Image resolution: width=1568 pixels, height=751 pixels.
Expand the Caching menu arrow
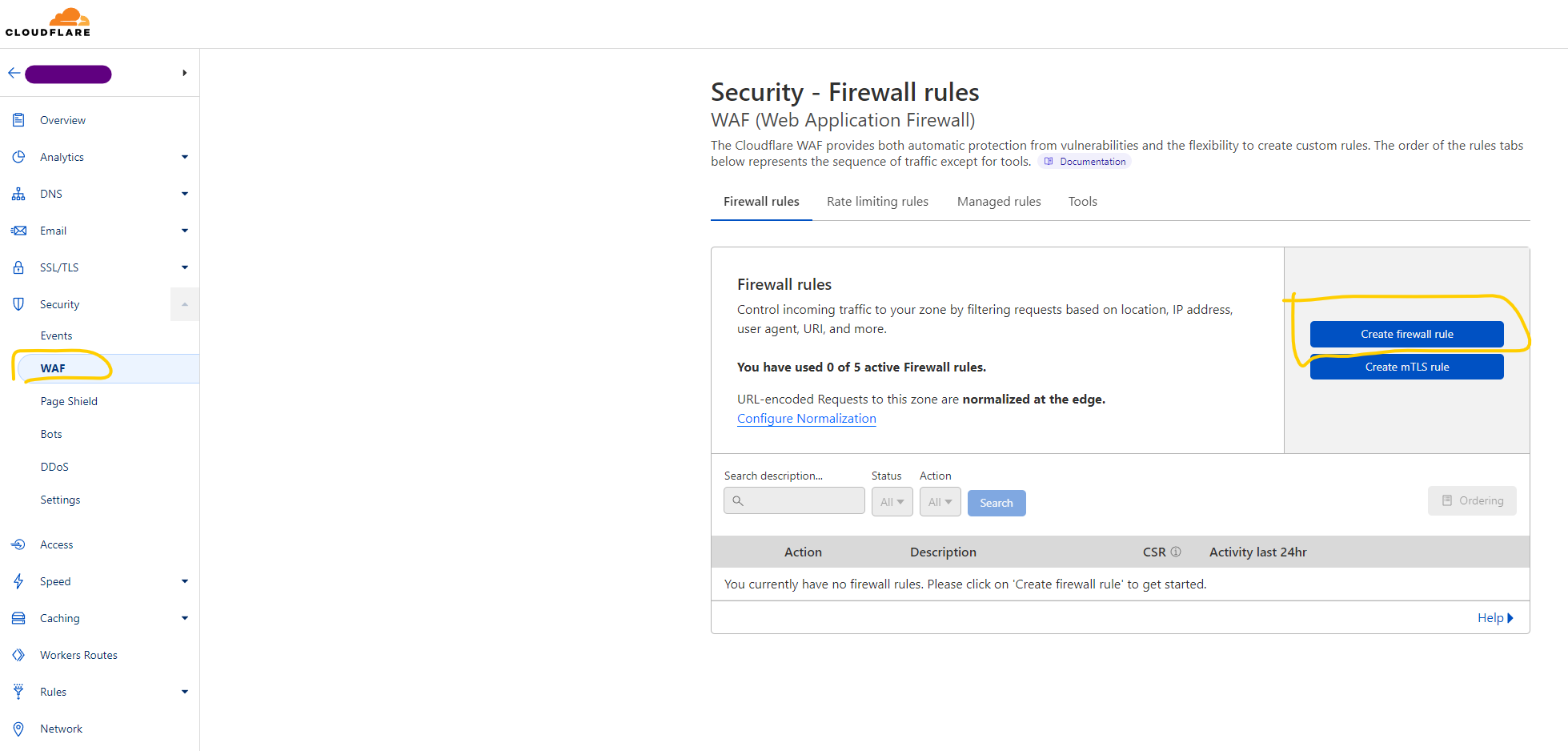tap(185, 618)
